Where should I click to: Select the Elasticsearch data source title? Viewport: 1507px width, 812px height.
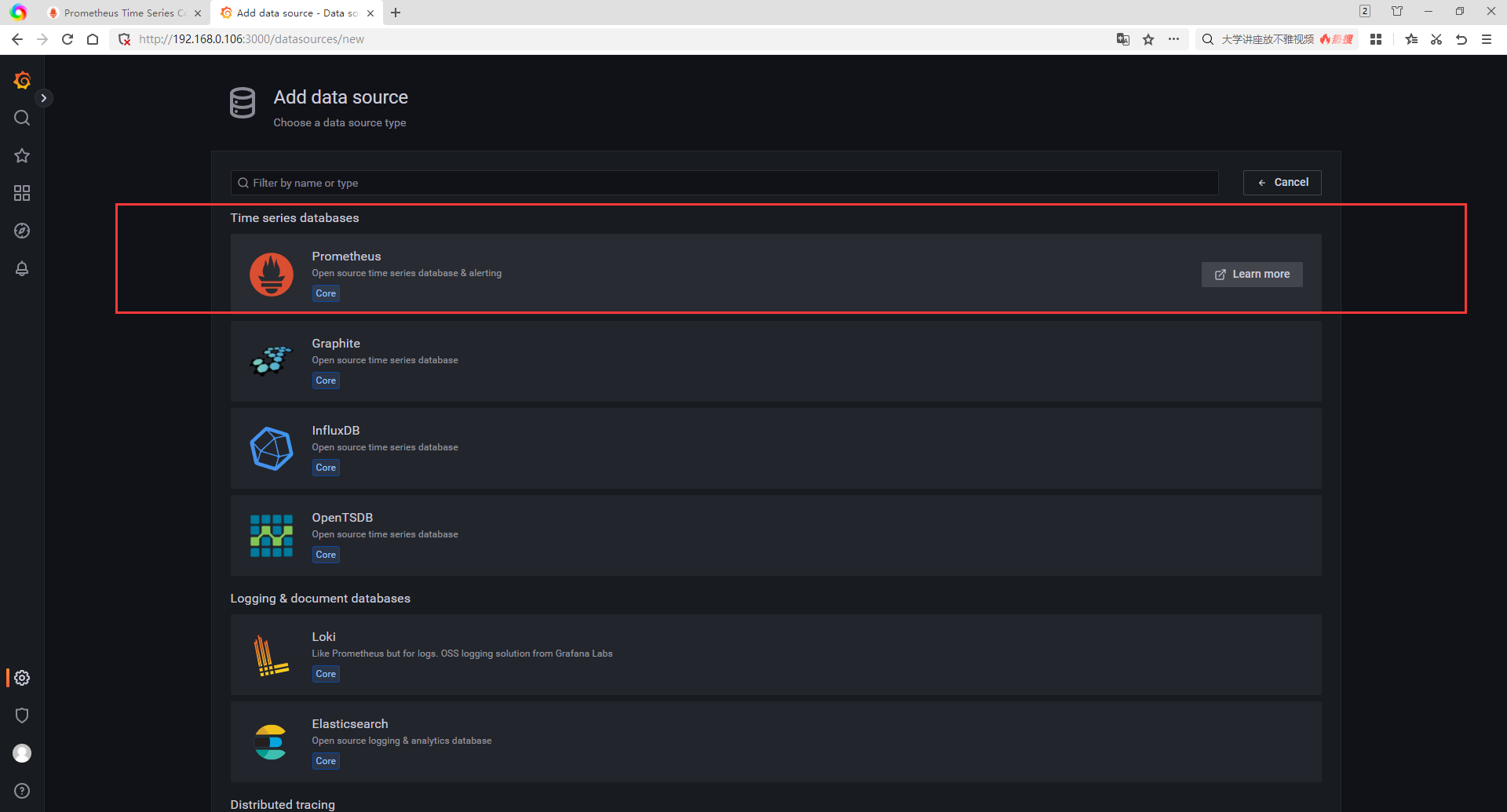(x=350, y=724)
